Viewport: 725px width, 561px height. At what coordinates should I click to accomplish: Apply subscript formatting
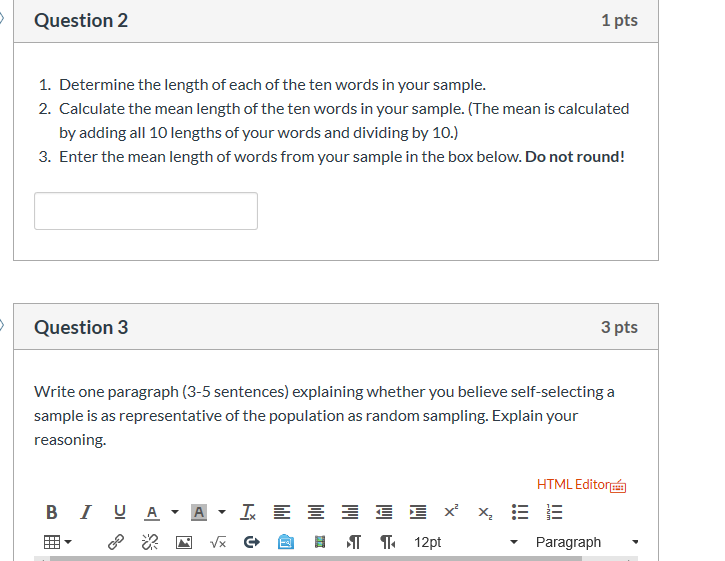point(485,513)
